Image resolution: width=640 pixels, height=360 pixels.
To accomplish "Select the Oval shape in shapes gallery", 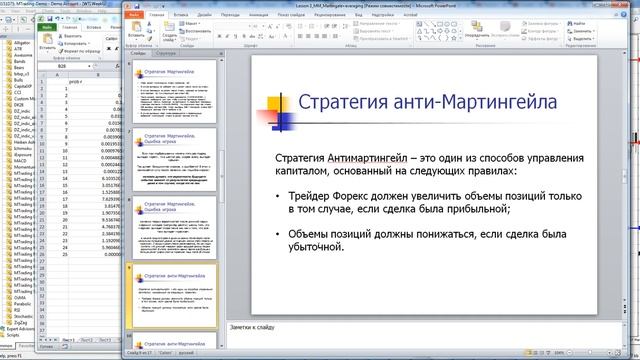I will (x=447, y=24).
